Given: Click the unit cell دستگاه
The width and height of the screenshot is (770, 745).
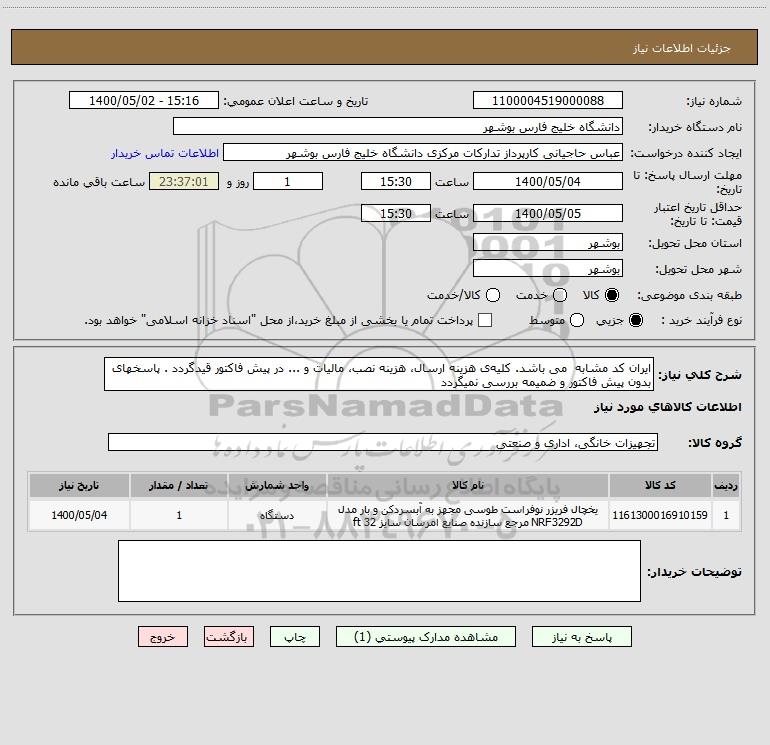Looking at the screenshot, I should click(x=277, y=515).
